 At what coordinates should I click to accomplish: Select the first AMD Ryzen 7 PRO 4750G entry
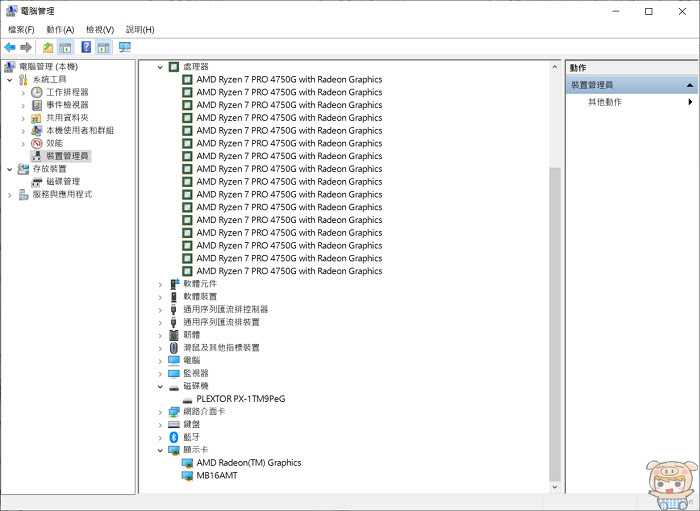pyautogui.click(x=289, y=79)
